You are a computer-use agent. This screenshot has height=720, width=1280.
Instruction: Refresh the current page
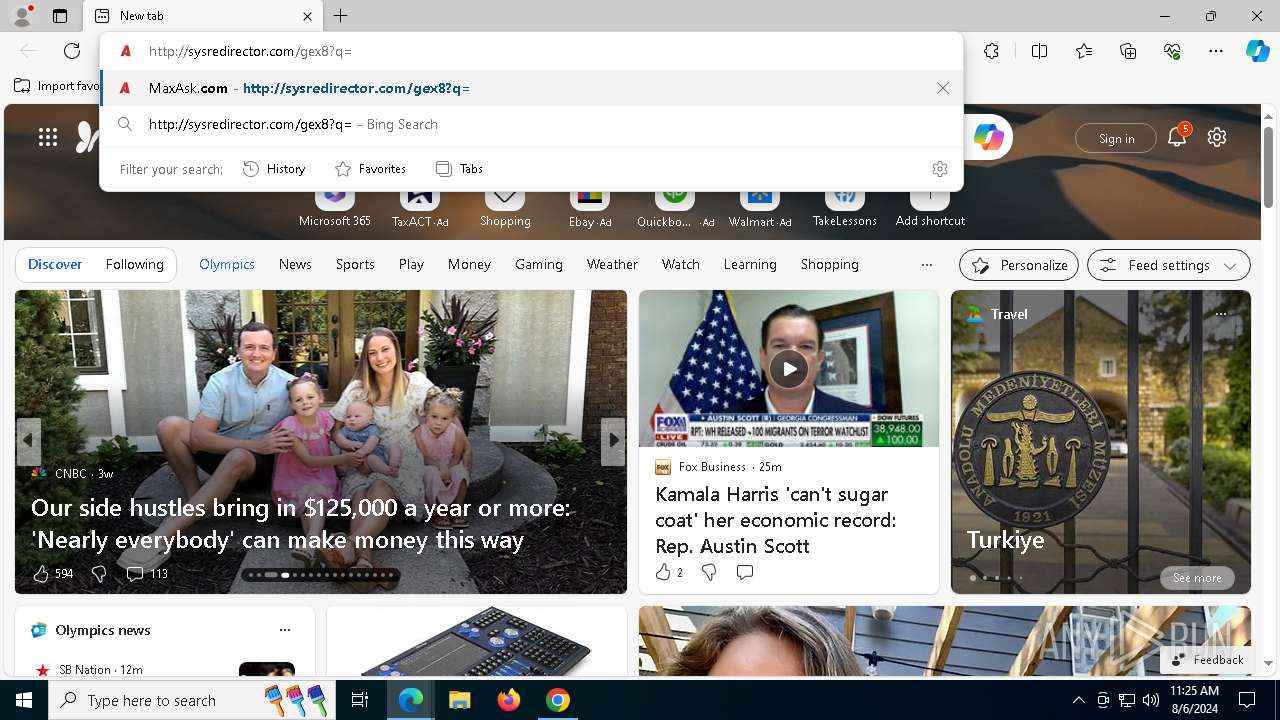click(x=72, y=51)
